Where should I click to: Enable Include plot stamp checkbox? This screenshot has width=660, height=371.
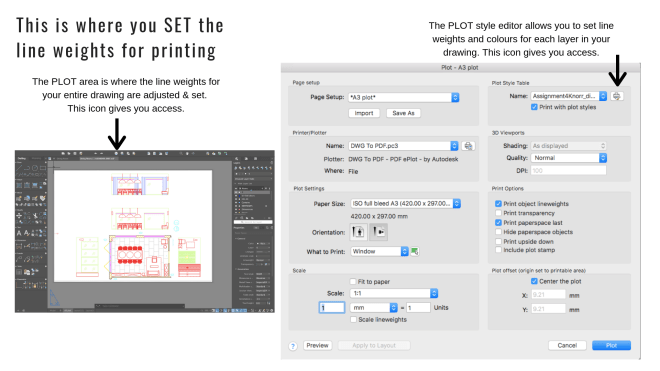click(x=498, y=250)
